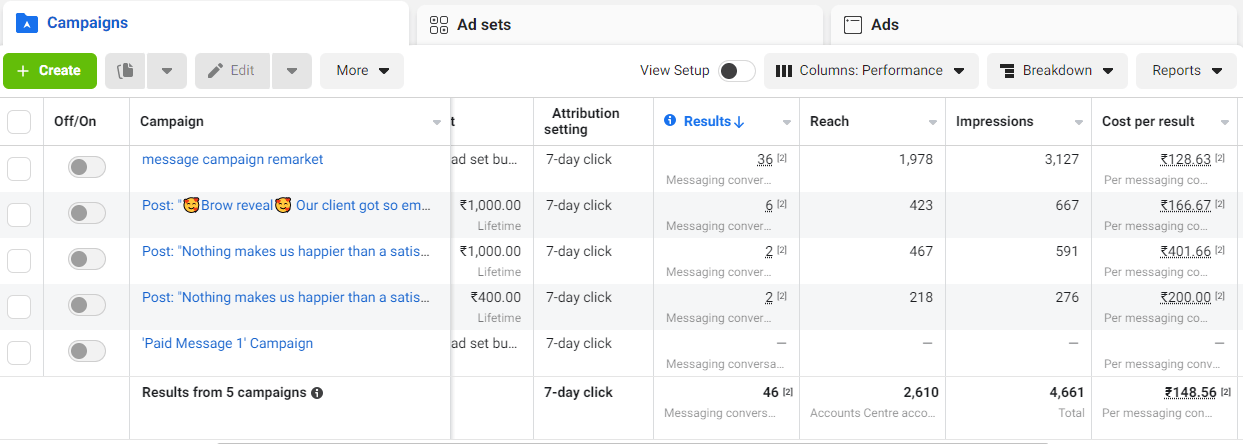Click the impressions value 3,127
This screenshot has height=444, width=1243.
[1061, 159]
